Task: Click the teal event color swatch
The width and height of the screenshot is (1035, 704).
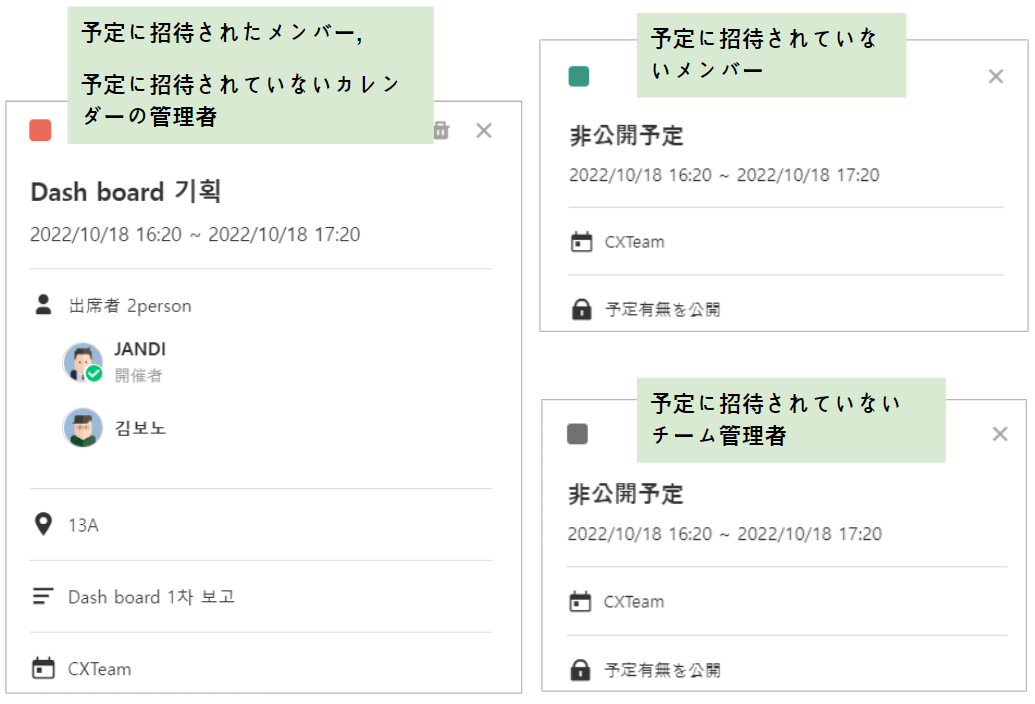Action: pyautogui.click(x=578, y=77)
